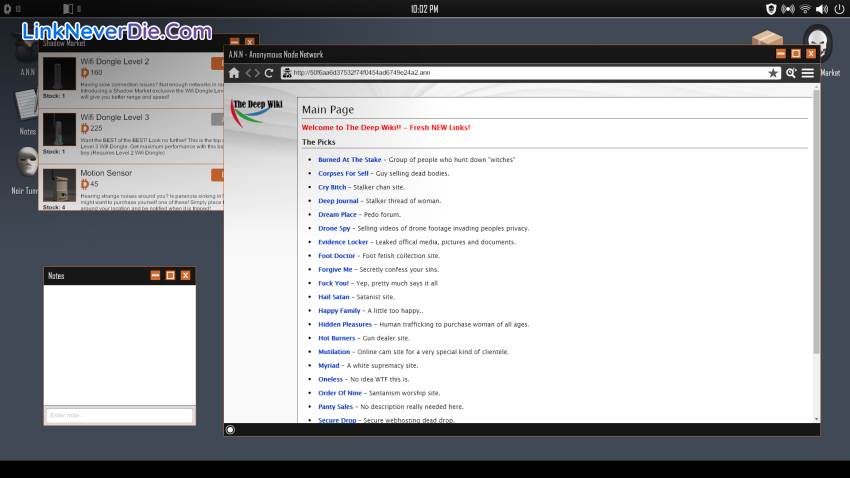The height and width of the screenshot is (478, 850).
Task: Open the Burned At The Stake link
Action: click(349, 160)
